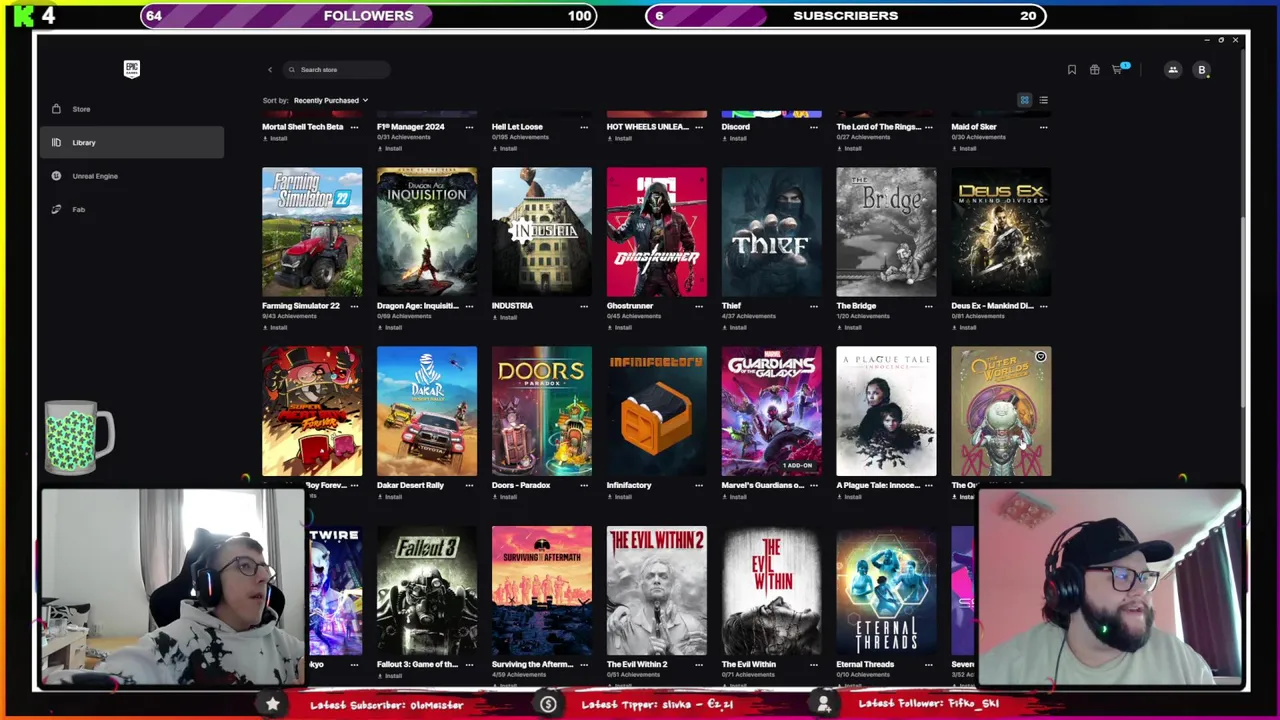Open the Fab section
Viewport: 1280px width, 720px height.
132,209
